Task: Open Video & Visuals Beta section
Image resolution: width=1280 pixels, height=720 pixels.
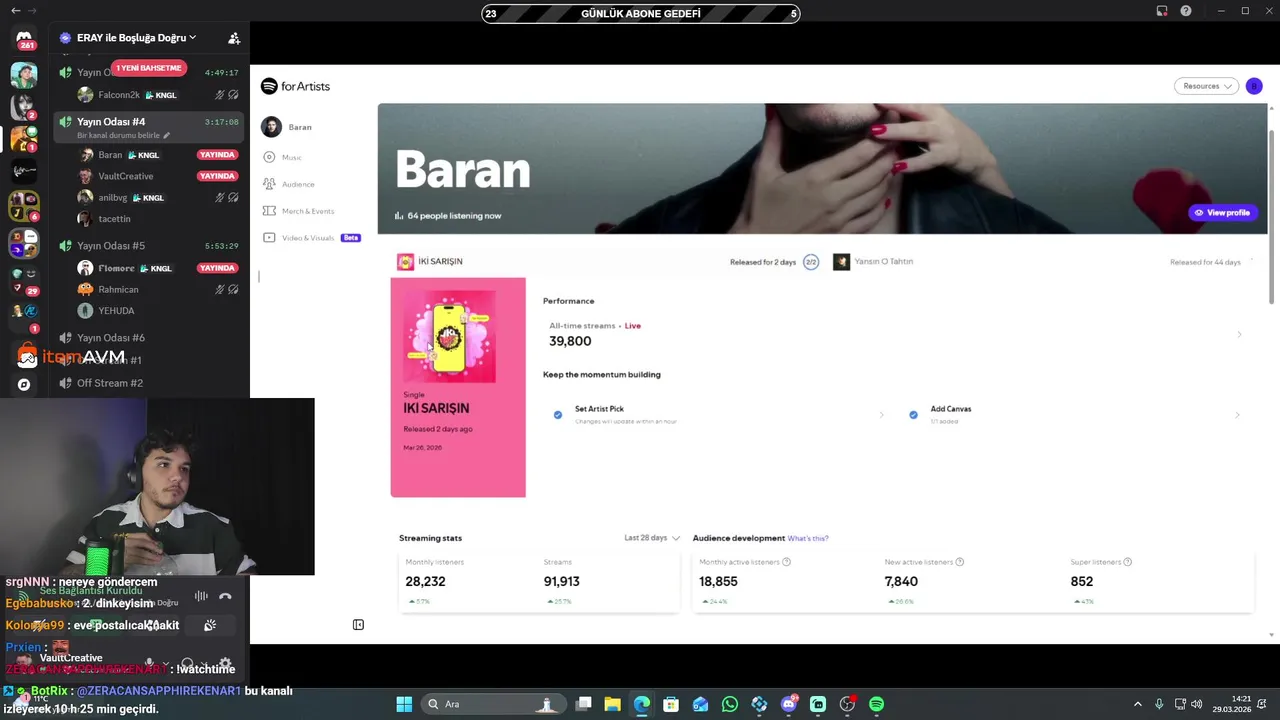Action: [311, 238]
